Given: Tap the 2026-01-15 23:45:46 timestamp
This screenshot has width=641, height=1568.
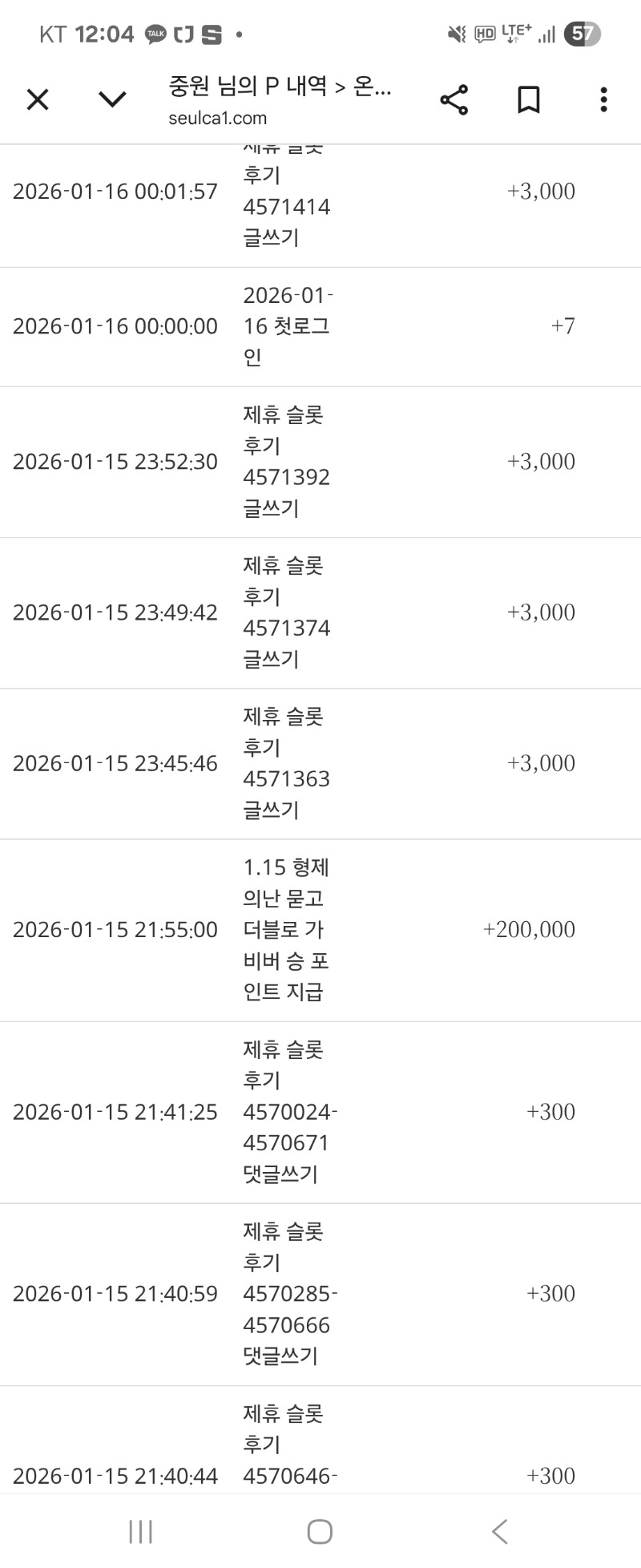Looking at the screenshot, I should pos(115,764).
